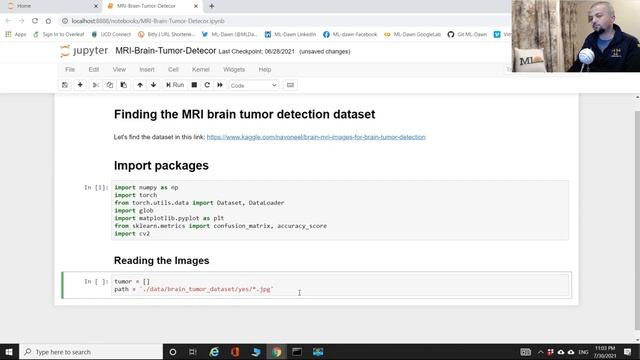Open the Windows Start menu
Screen dimensions: 640x360
tap(9, 351)
